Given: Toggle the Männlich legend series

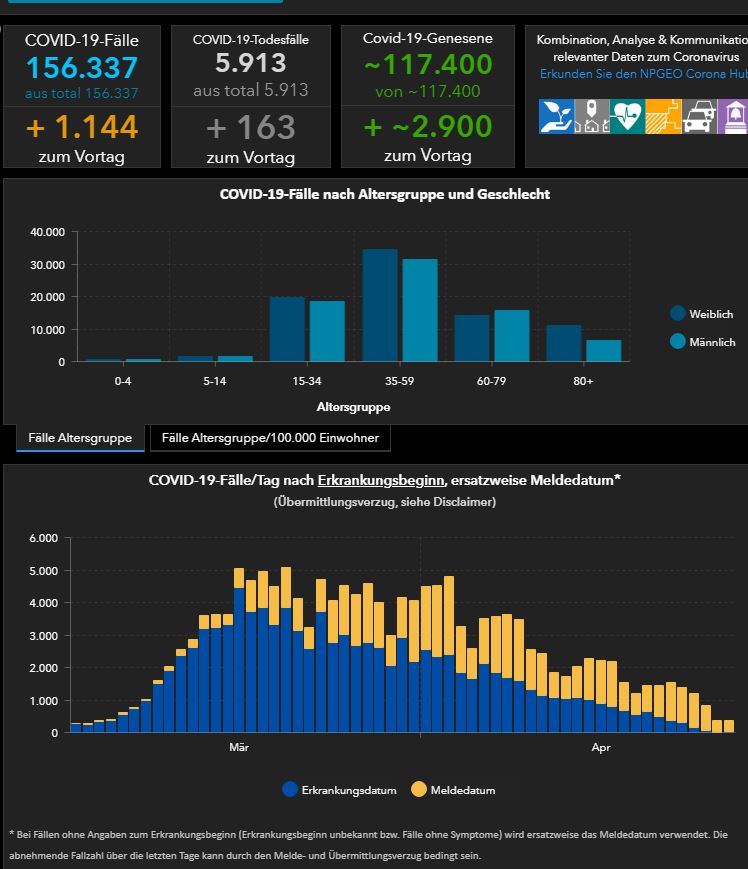Looking at the screenshot, I should (703, 342).
